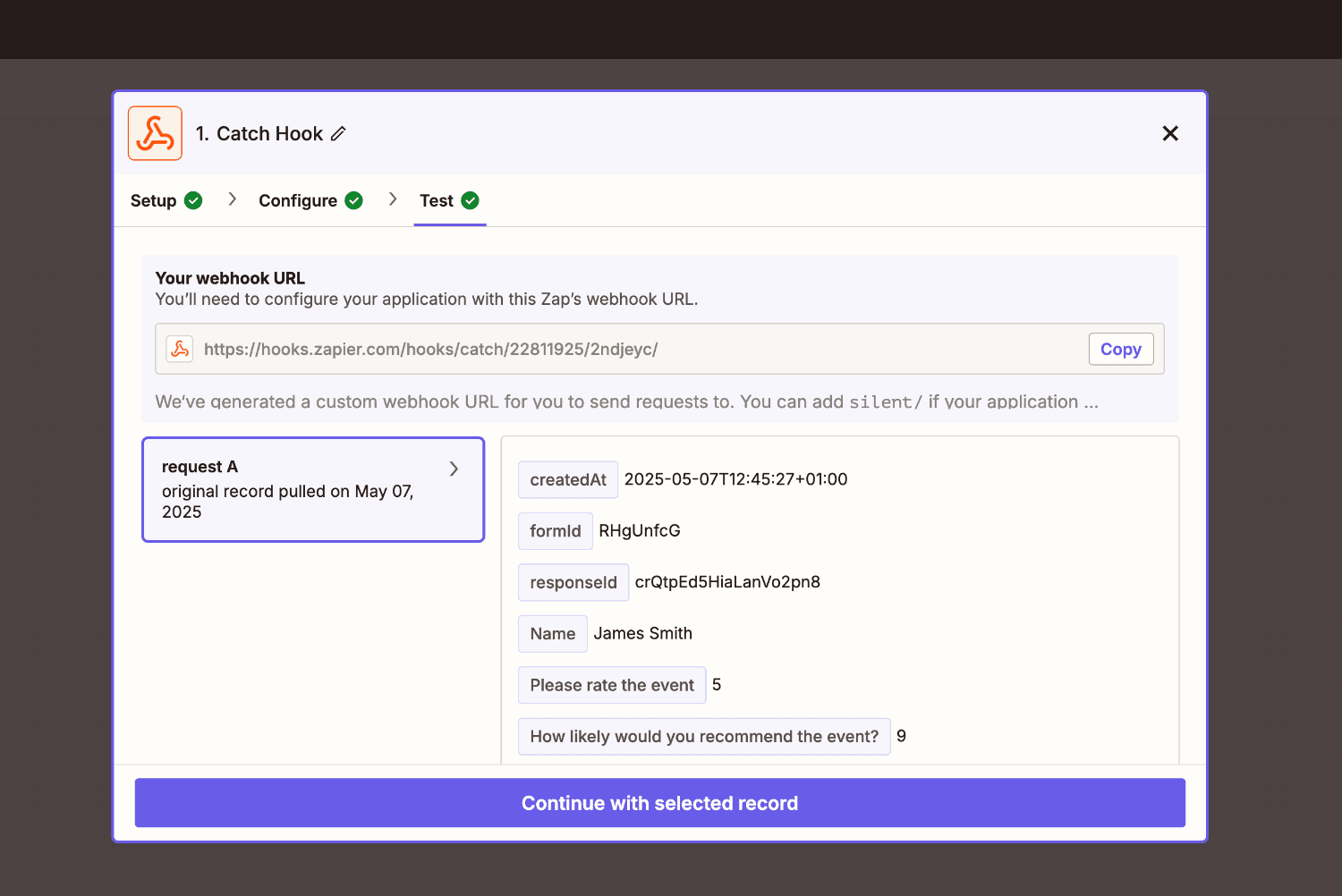Click chevron between Setup and Configure

pyautogui.click(x=232, y=199)
